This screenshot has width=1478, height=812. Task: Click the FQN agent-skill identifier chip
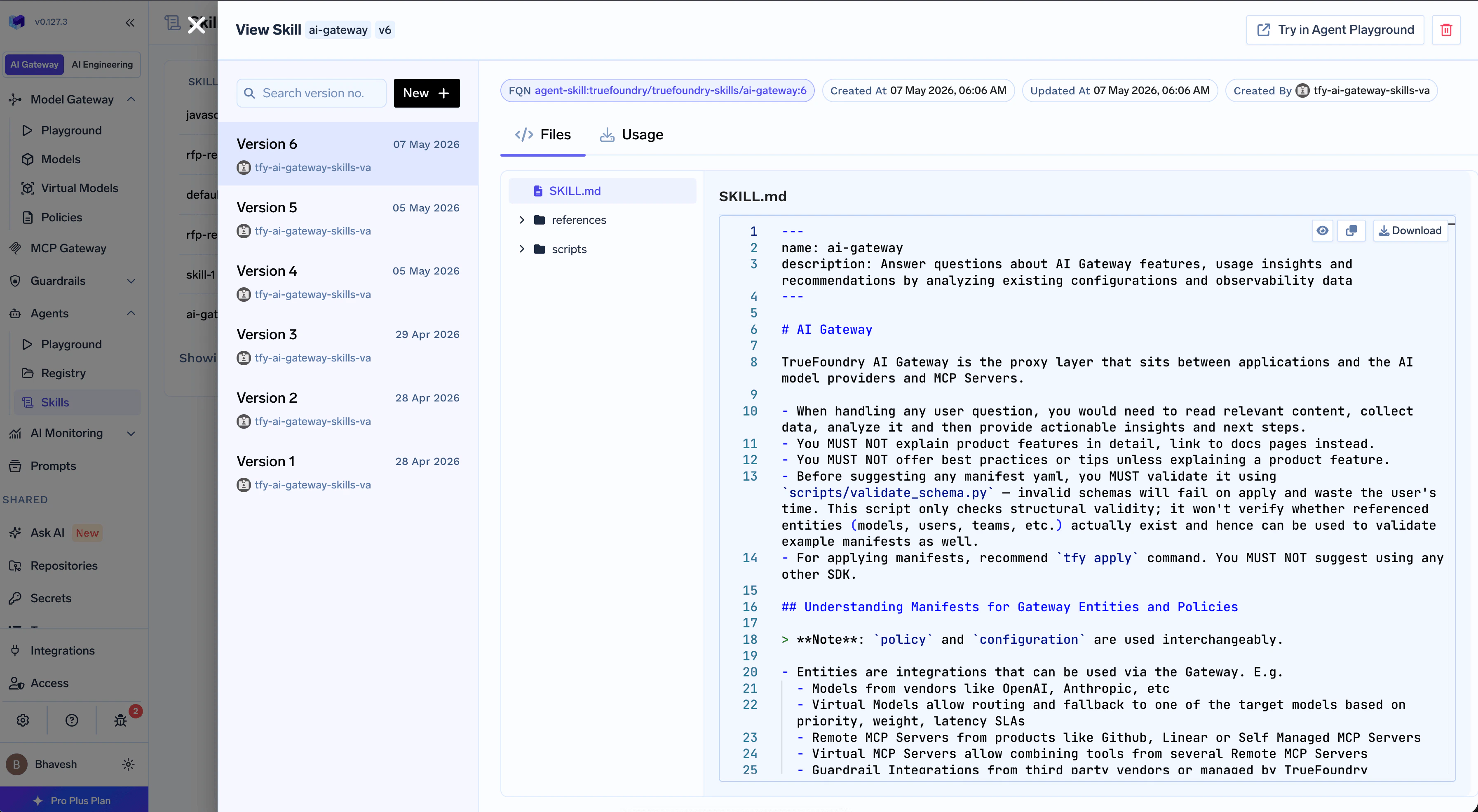(x=657, y=91)
